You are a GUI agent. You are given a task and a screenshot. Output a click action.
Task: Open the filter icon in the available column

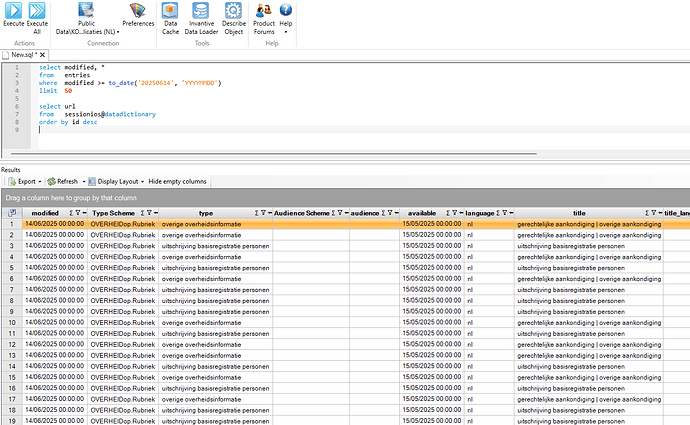(455, 213)
